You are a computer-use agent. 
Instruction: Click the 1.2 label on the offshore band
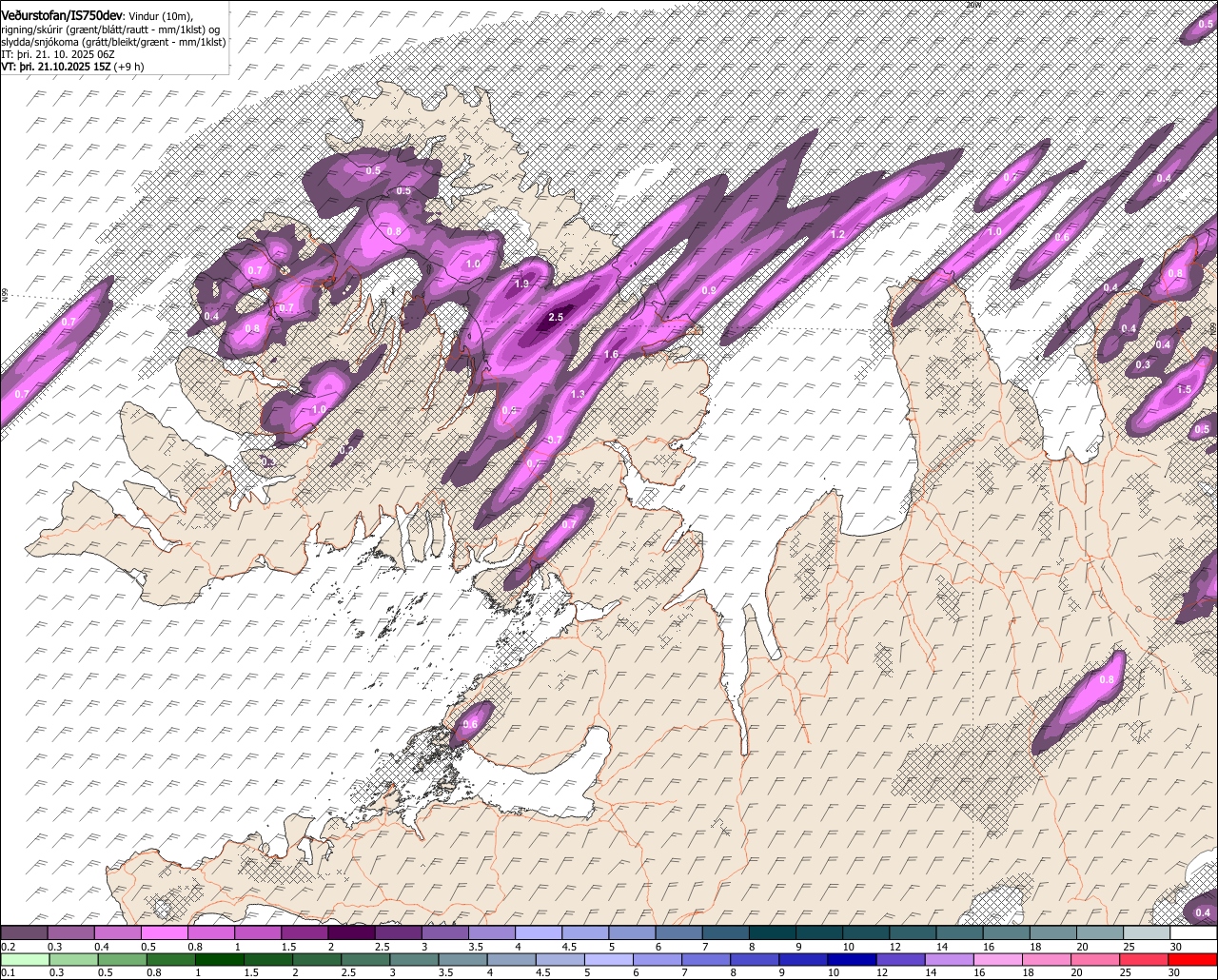pos(837,234)
